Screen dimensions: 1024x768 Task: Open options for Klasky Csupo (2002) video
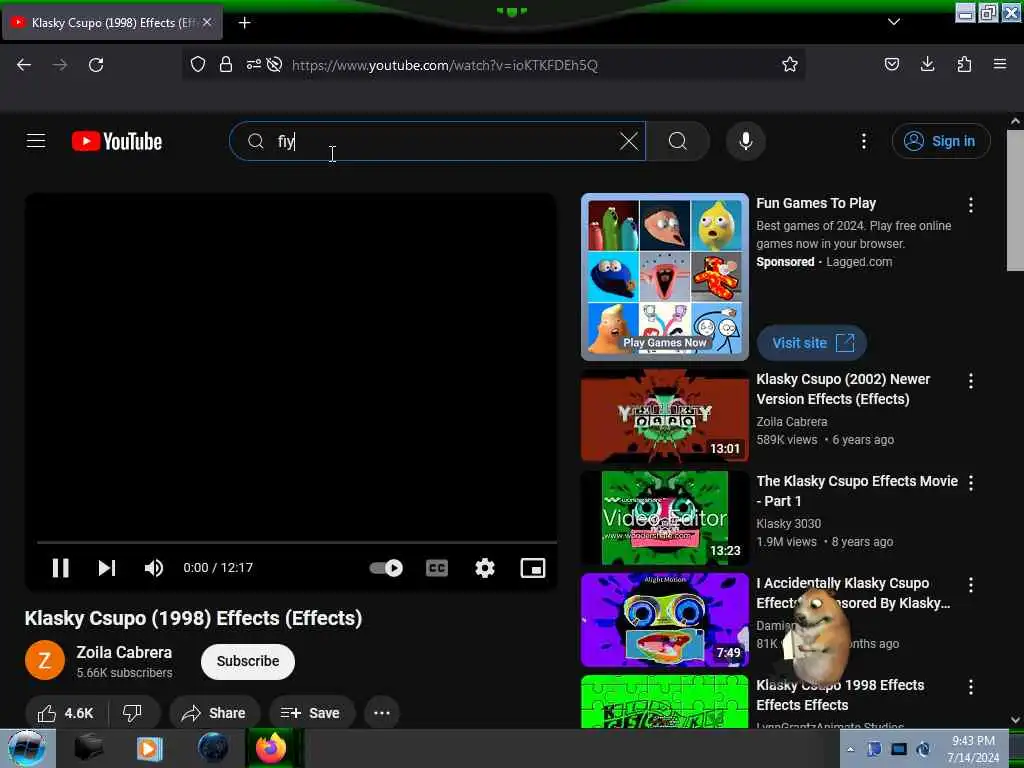(x=971, y=381)
